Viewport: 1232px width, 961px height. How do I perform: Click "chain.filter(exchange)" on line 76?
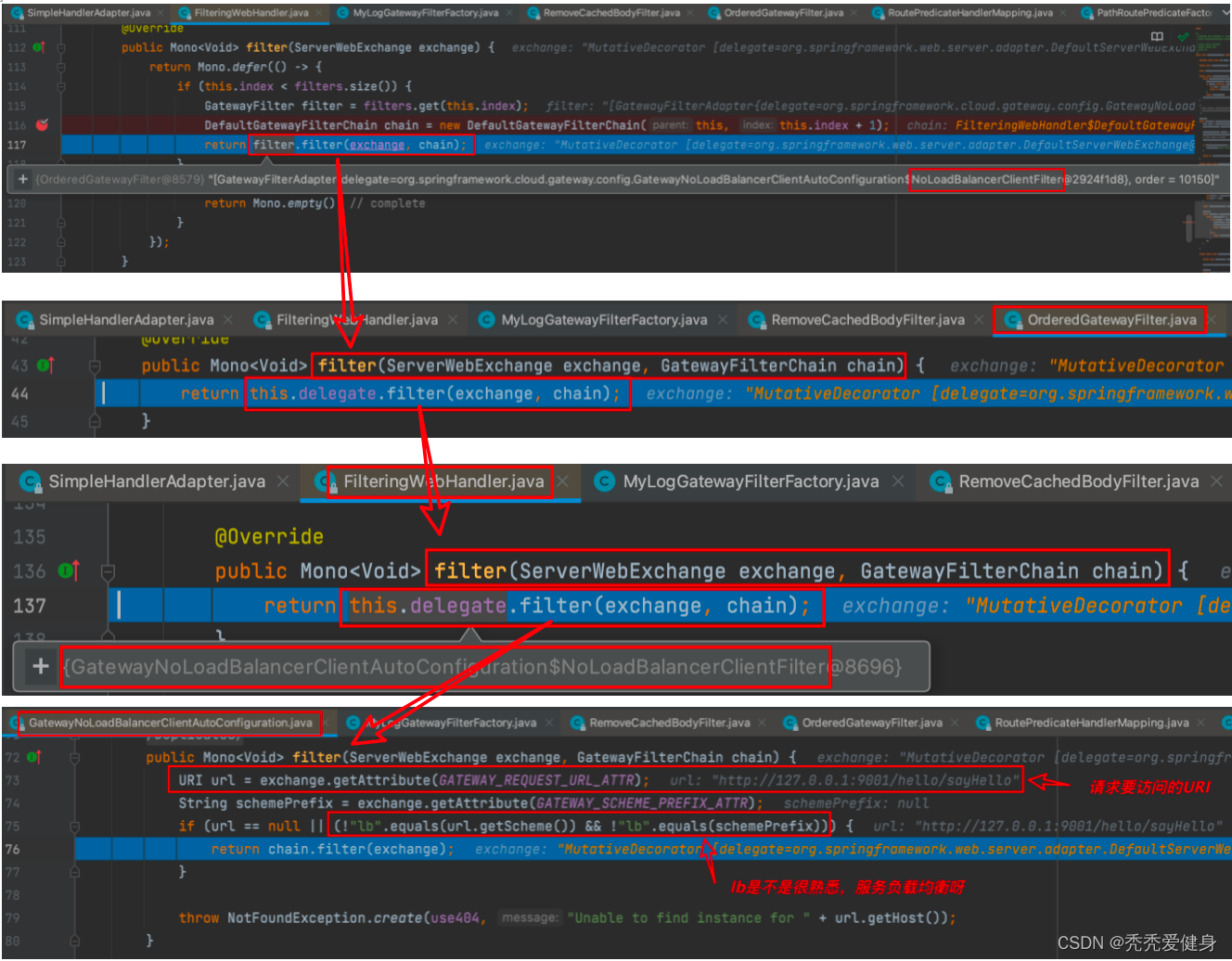click(x=357, y=849)
